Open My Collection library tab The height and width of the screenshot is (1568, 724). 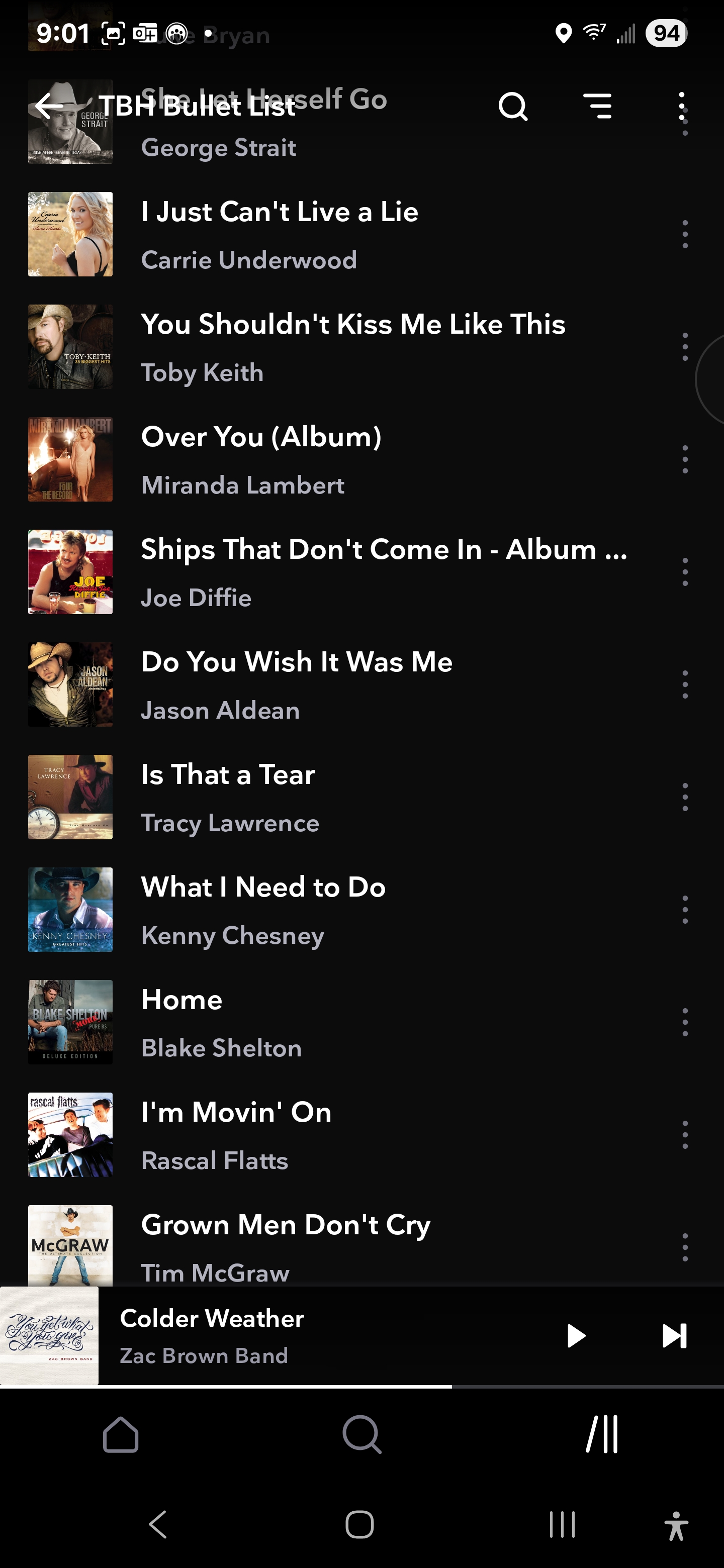(602, 1435)
